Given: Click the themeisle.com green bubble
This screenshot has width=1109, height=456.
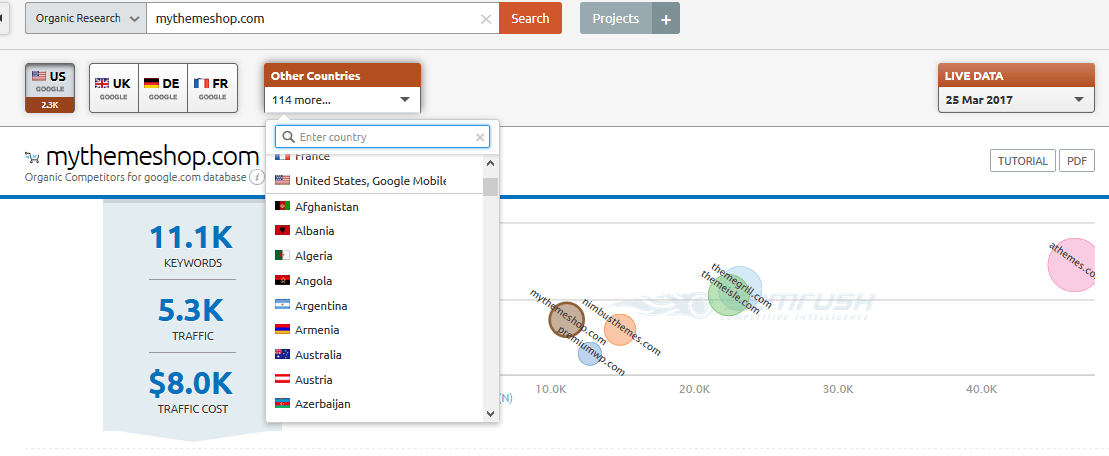Looking at the screenshot, I should pos(727,296).
